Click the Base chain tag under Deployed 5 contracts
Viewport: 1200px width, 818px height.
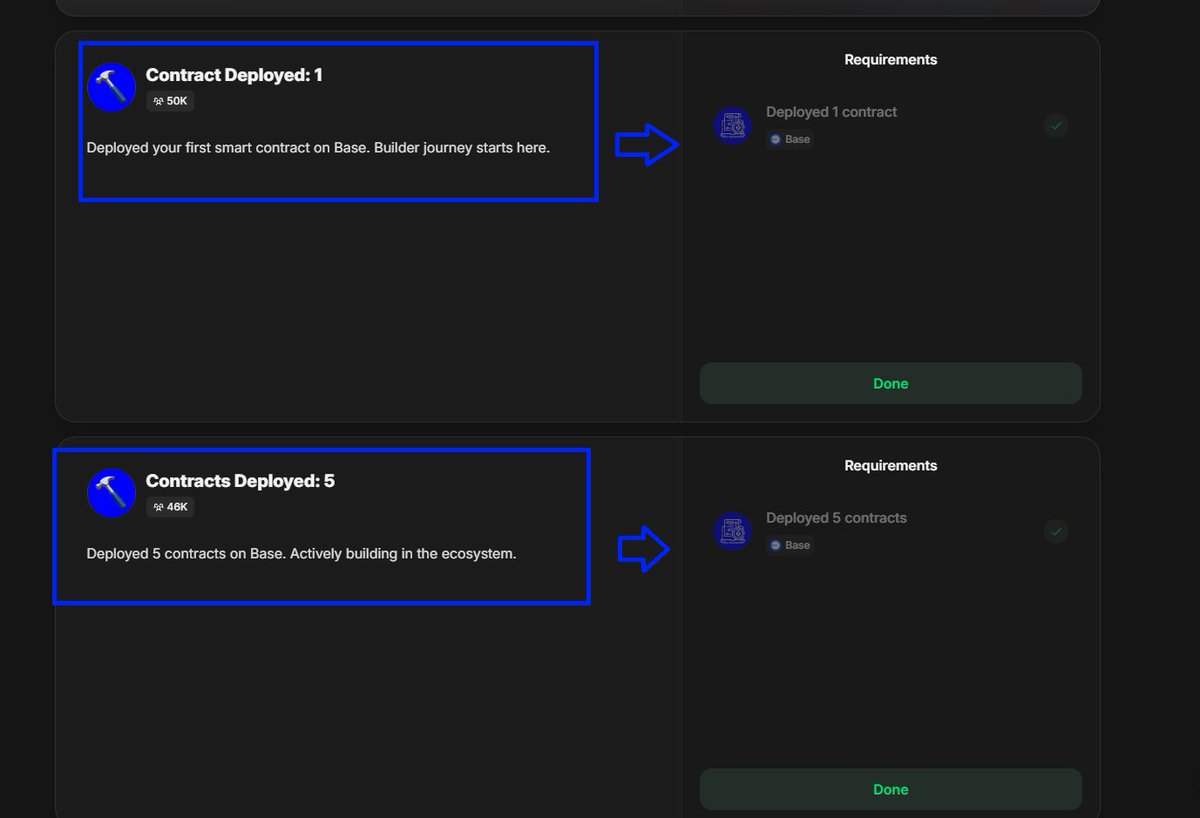click(x=790, y=545)
